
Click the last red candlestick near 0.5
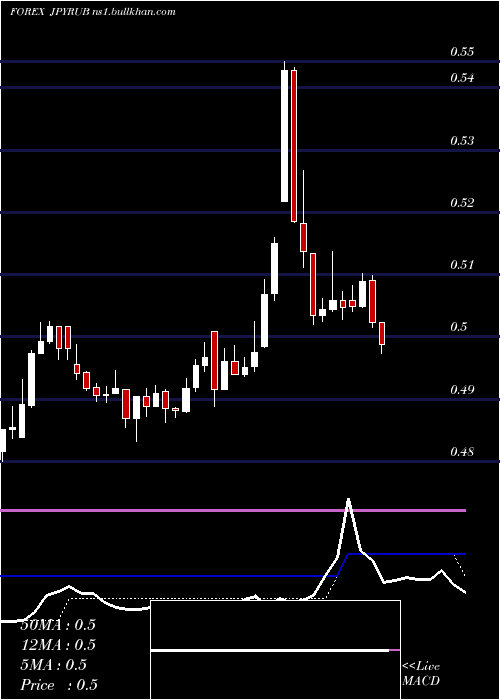382,335
